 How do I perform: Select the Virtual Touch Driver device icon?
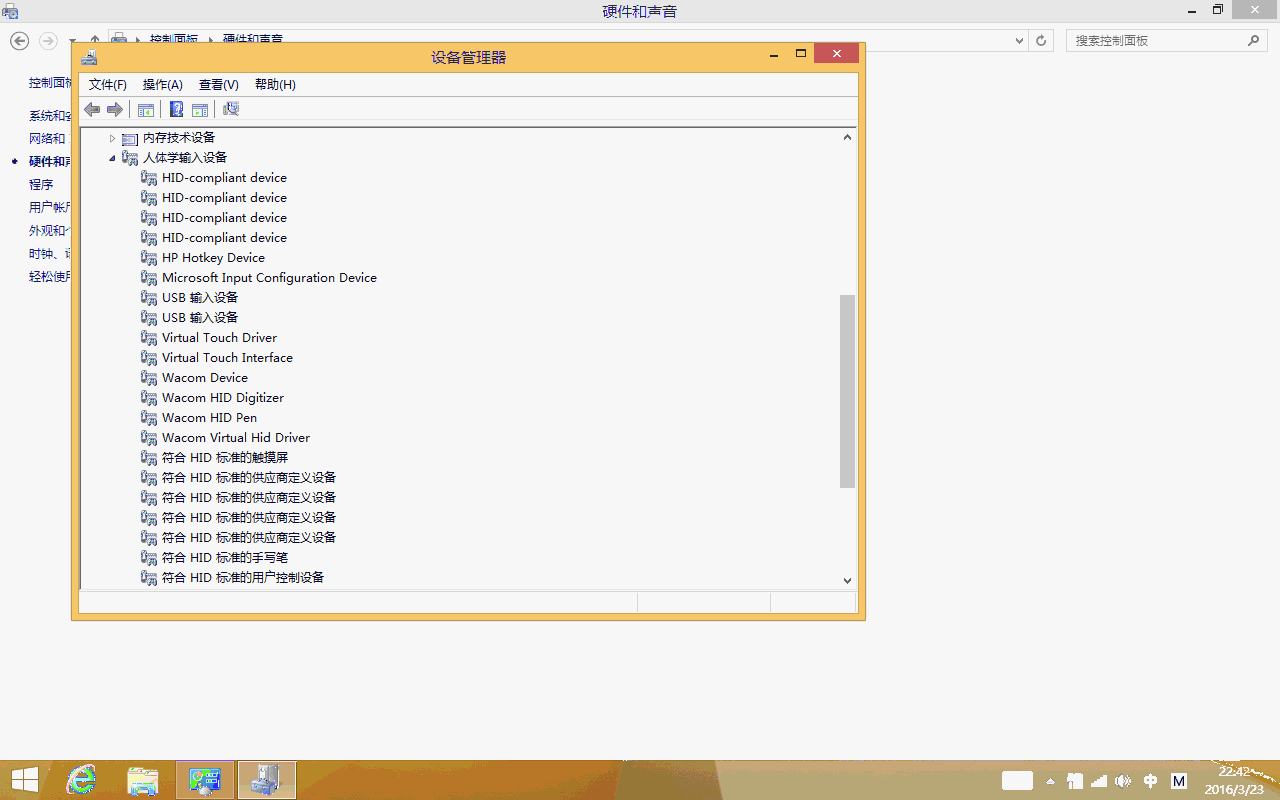click(x=149, y=338)
